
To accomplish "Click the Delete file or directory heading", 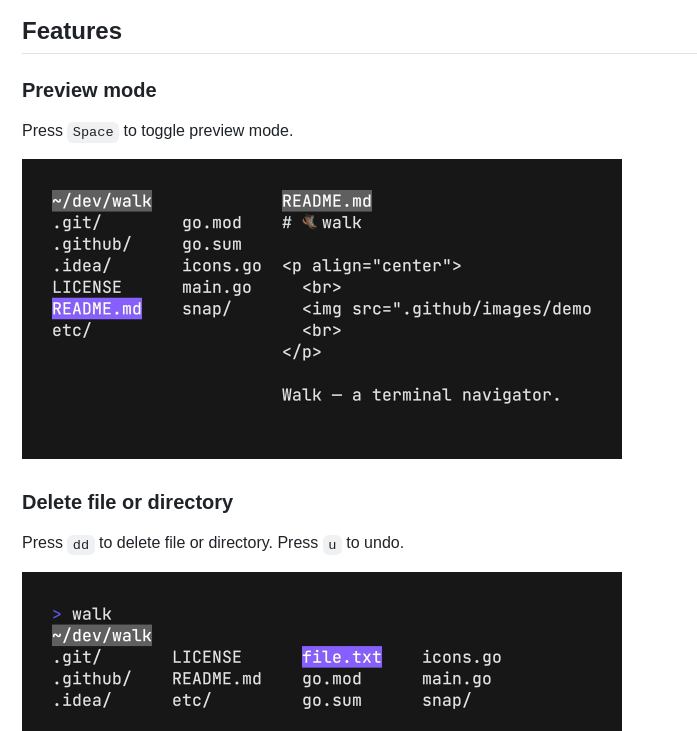I will (127, 502).
